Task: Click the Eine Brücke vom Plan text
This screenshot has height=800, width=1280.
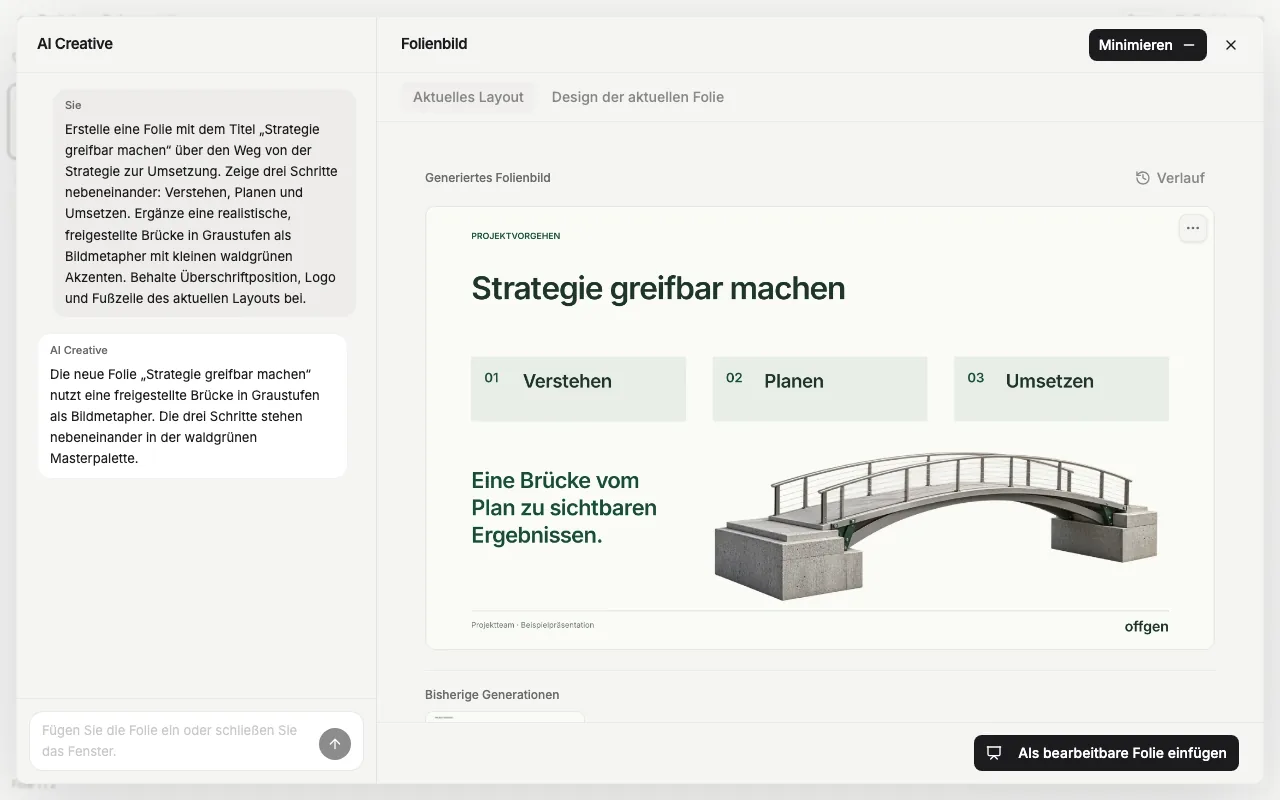Action: pyautogui.click(x=564, y=507)
